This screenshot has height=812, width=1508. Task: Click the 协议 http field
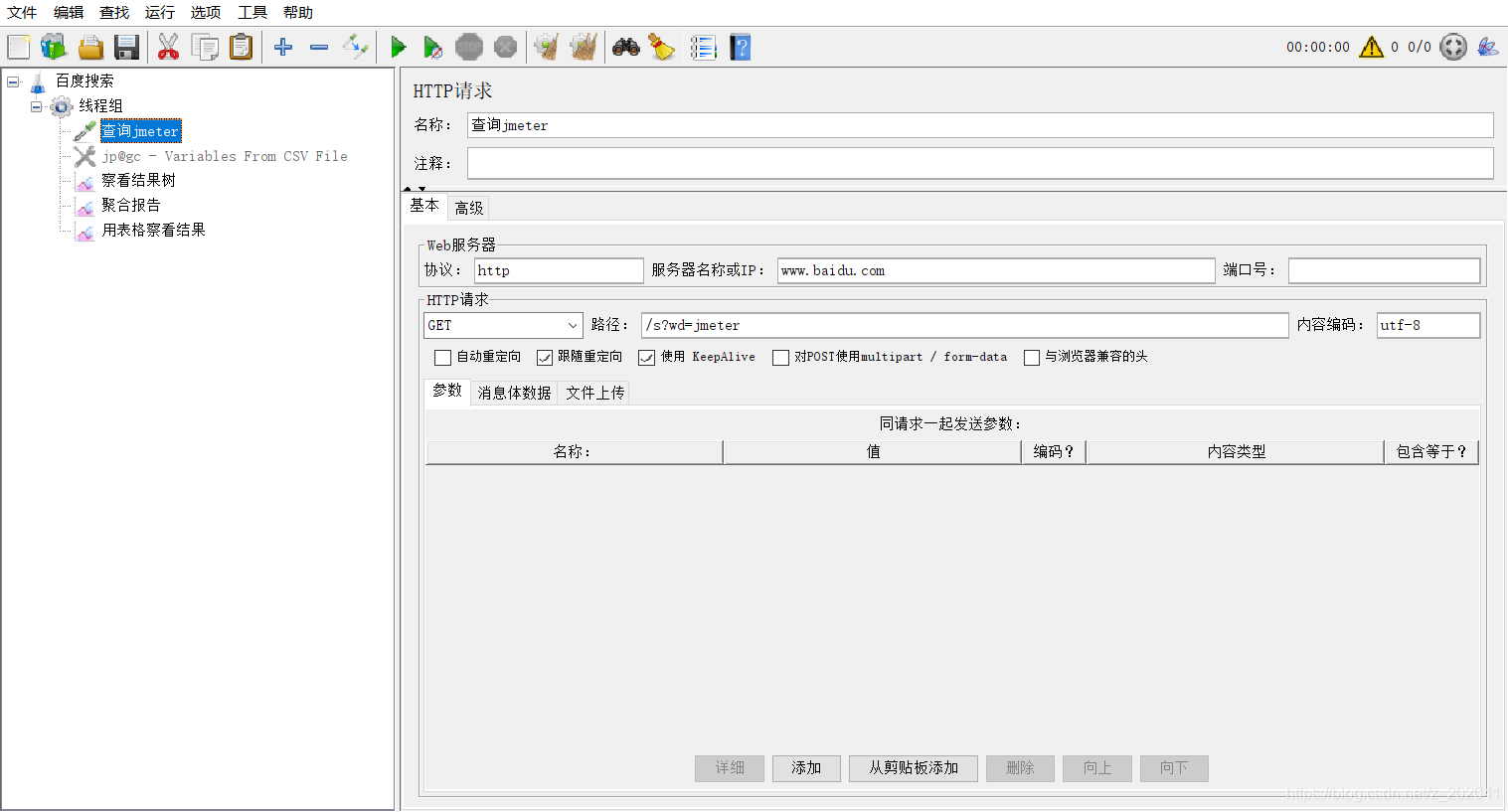coord(559,270)
